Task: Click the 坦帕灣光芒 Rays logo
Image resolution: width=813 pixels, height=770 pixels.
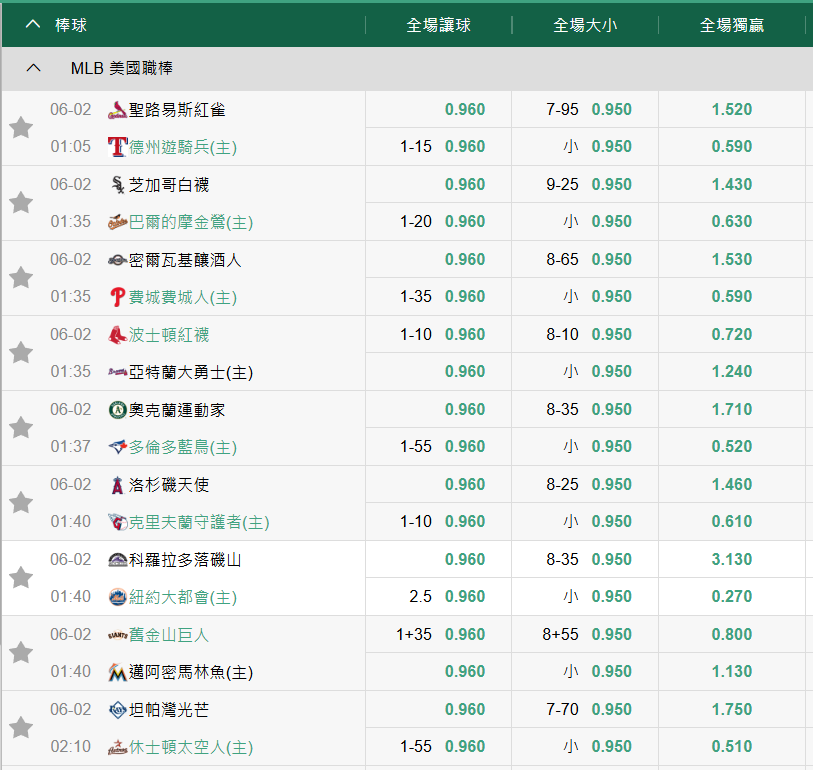Action: (118, 710)
